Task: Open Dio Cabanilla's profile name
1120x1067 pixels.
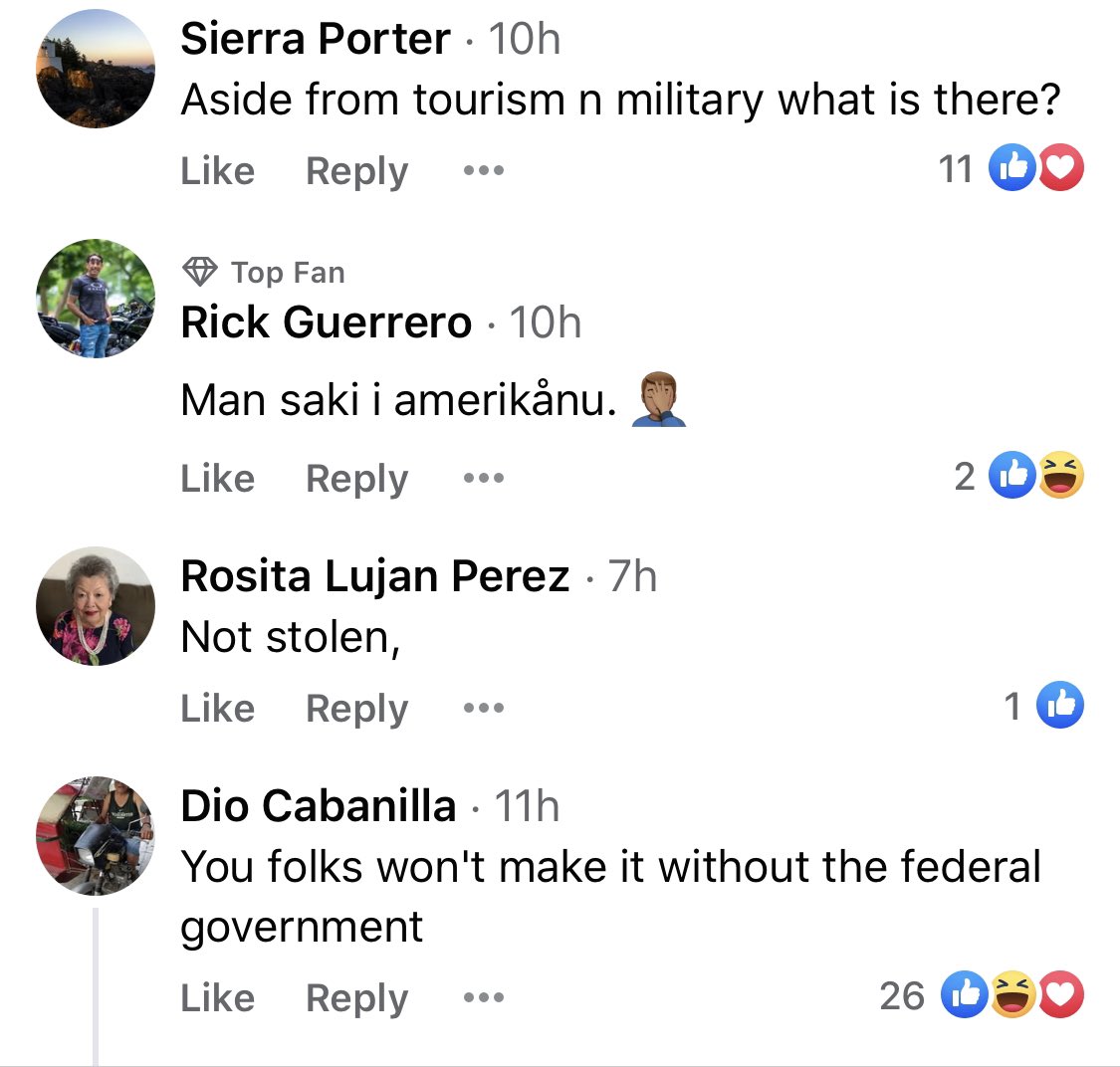Action: [x=319, y=805]
